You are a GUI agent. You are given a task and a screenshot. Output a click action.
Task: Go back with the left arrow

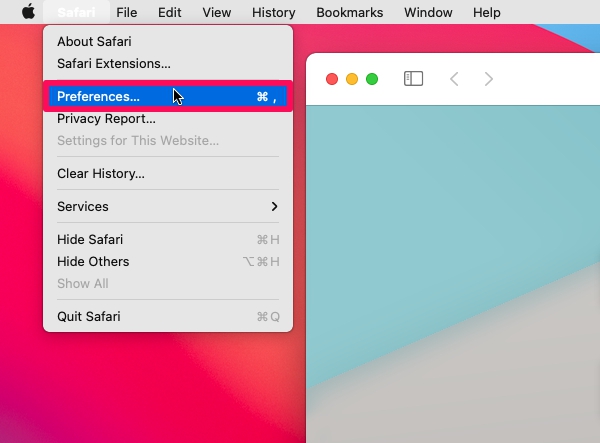(454, 79)
